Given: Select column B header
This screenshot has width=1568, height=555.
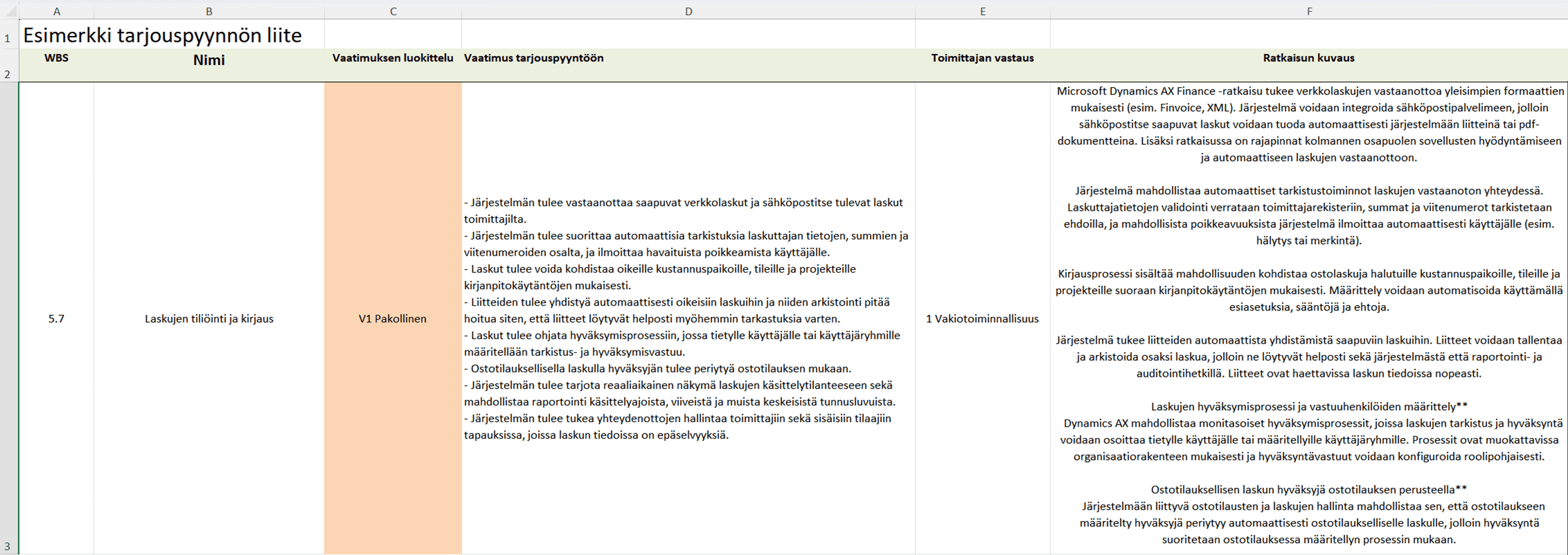Looking at the screenshot, I should (209, 11).
